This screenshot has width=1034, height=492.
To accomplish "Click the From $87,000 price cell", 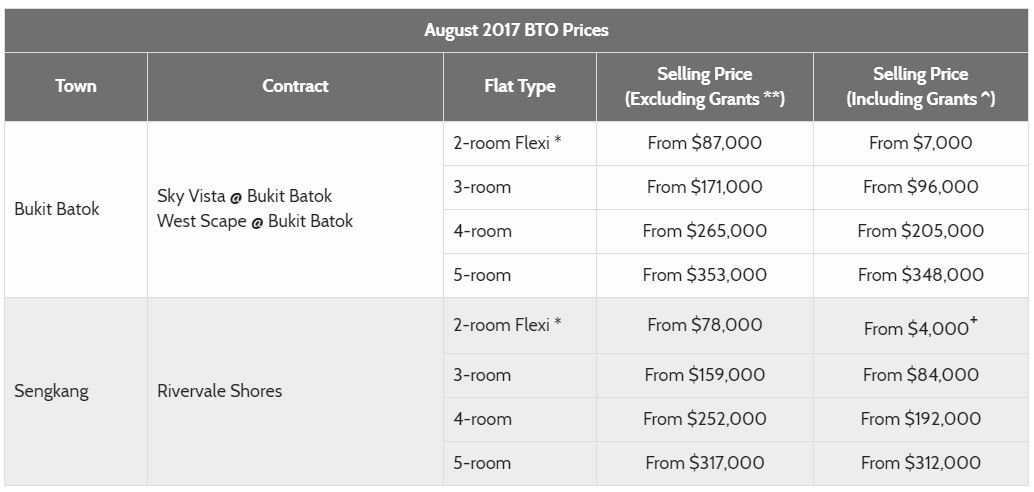I will click(x=704, y=143).
